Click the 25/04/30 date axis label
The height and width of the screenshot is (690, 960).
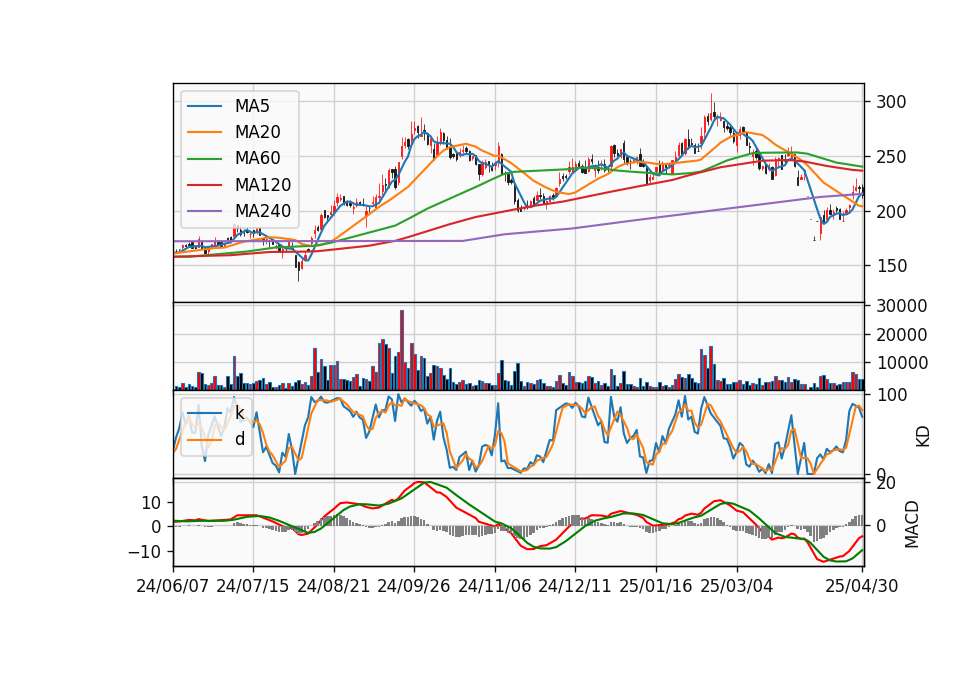click(x=862, y=587)
